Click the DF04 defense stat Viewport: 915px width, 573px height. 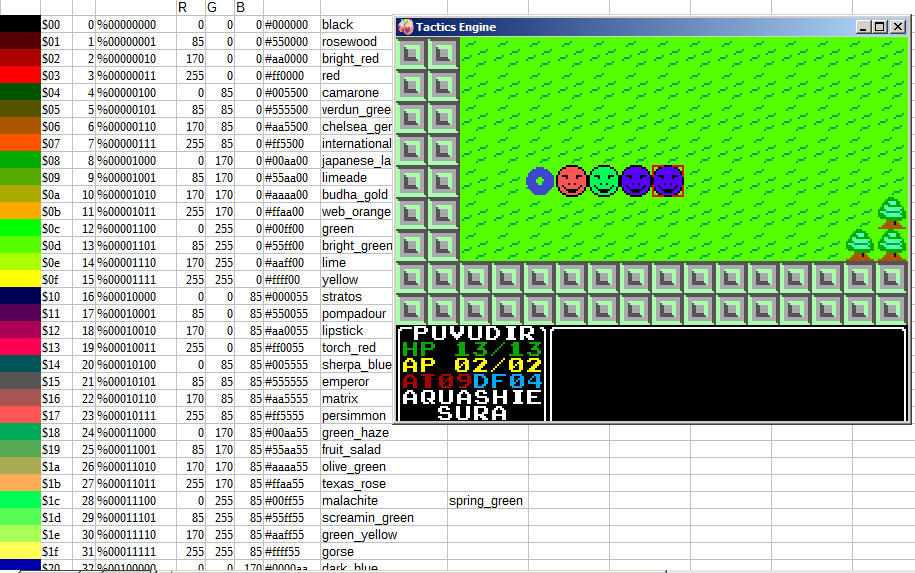(508, 381)
